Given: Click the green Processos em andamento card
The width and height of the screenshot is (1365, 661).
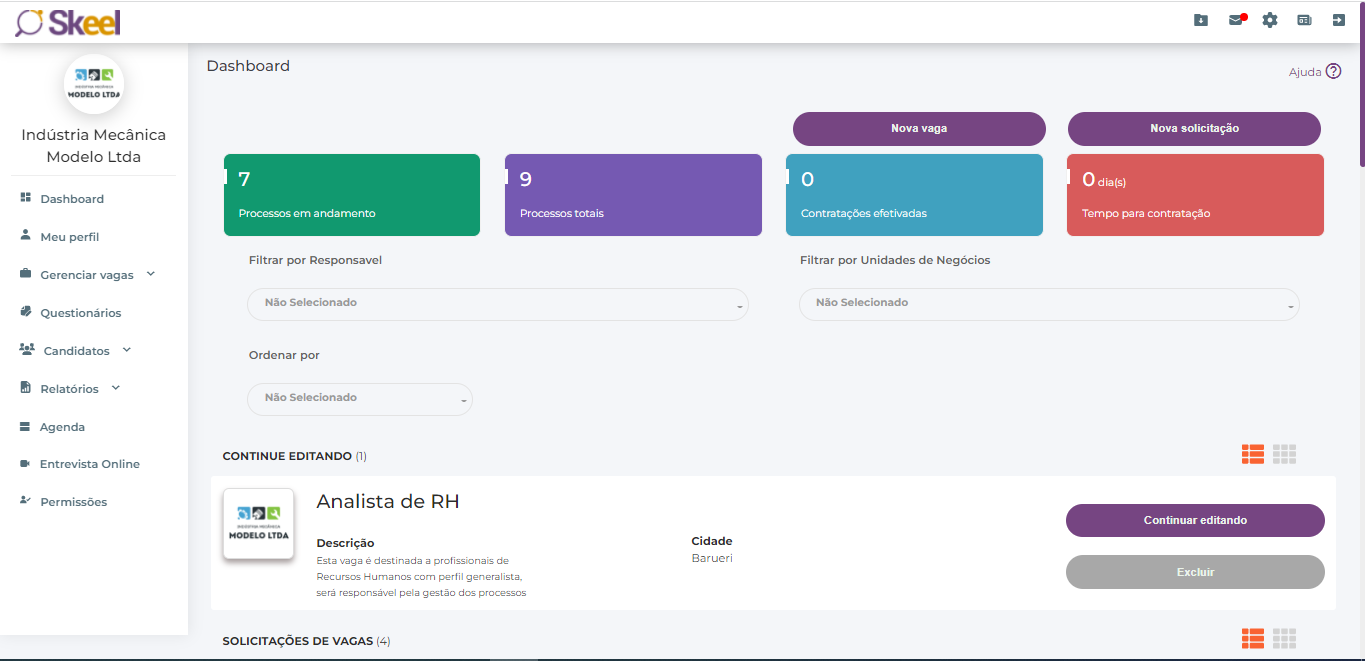Looking at the screenshot, I should point(351,195).
